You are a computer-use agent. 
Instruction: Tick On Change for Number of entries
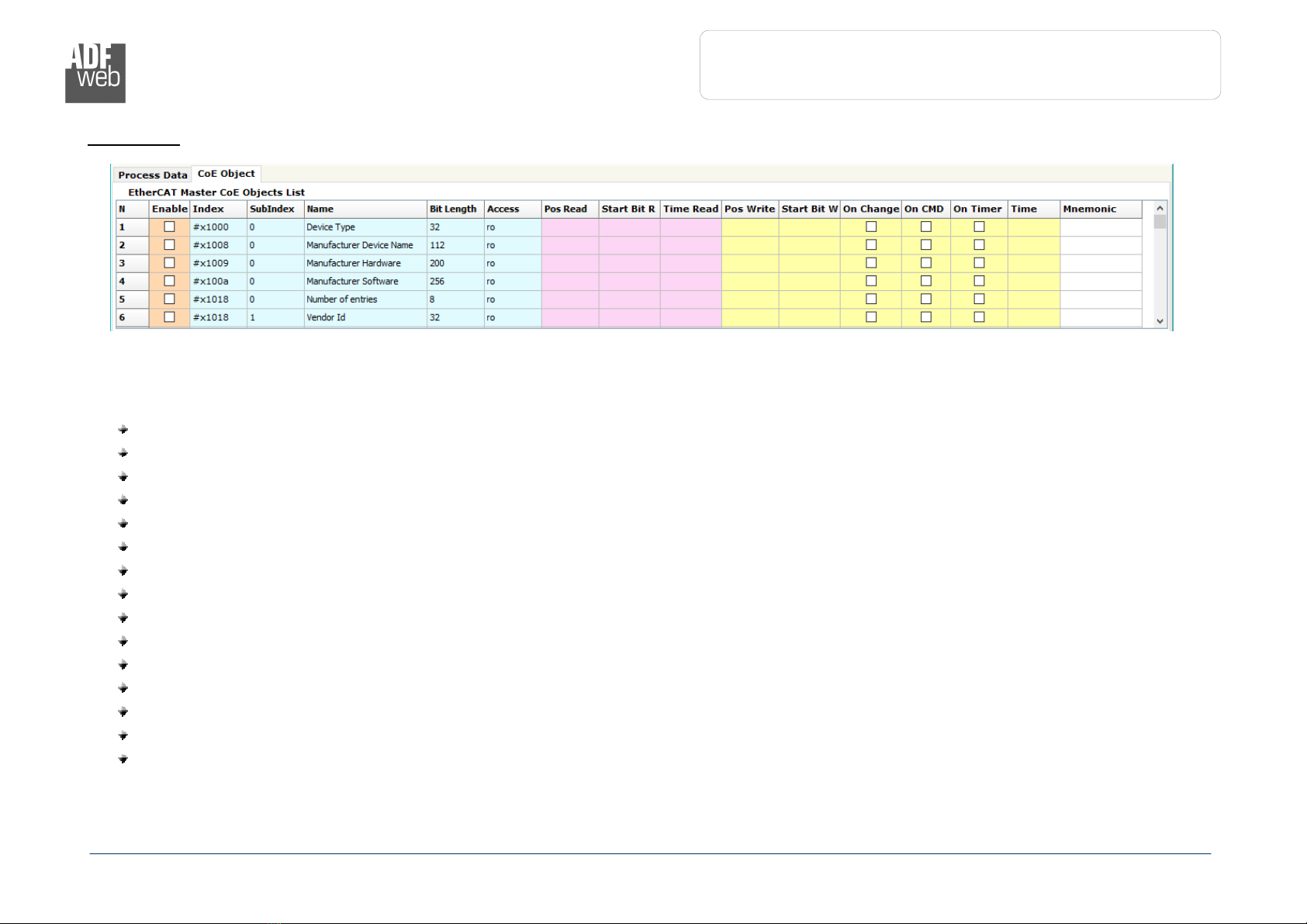pos(871,299)
